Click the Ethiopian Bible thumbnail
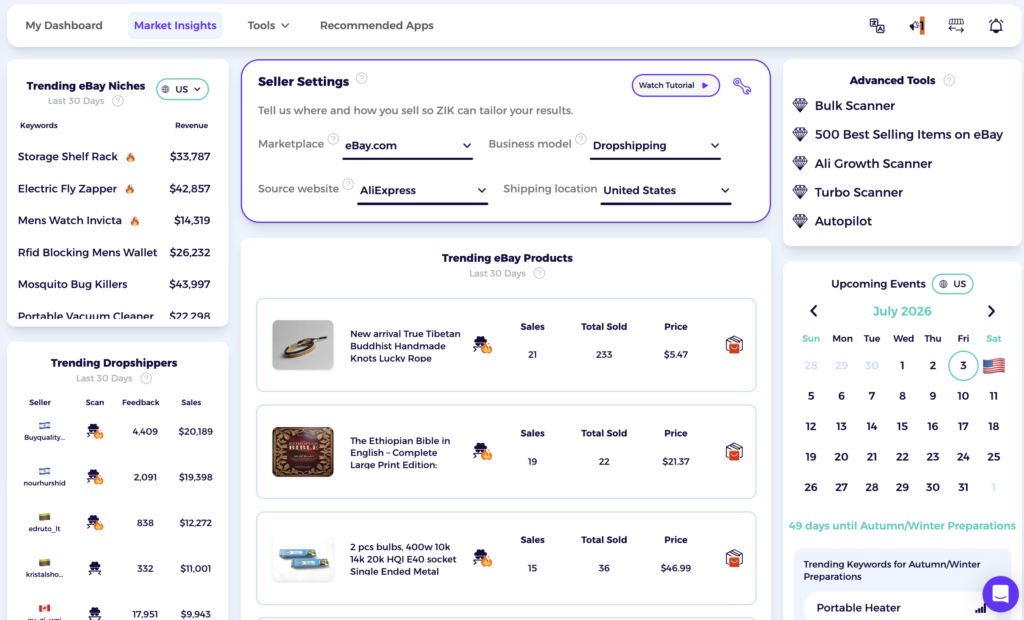Viewport: 1024px width, 620px height. point(303,451)
